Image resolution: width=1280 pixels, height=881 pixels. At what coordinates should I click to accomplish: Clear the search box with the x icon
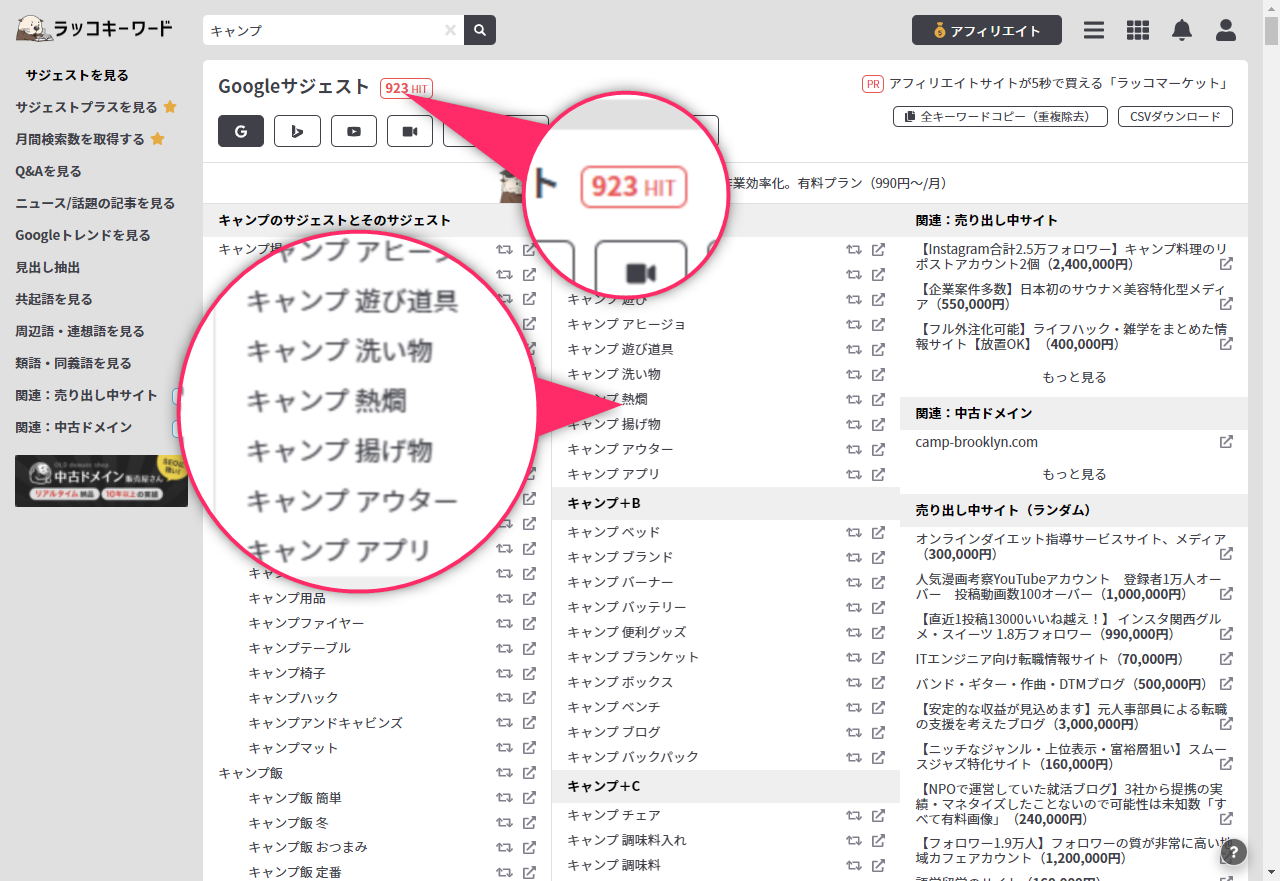pos(450,30)
